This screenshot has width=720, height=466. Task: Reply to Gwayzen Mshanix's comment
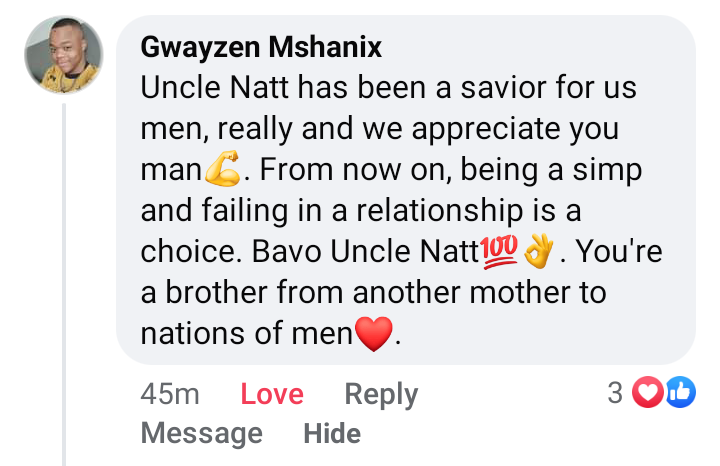(381, 394)
